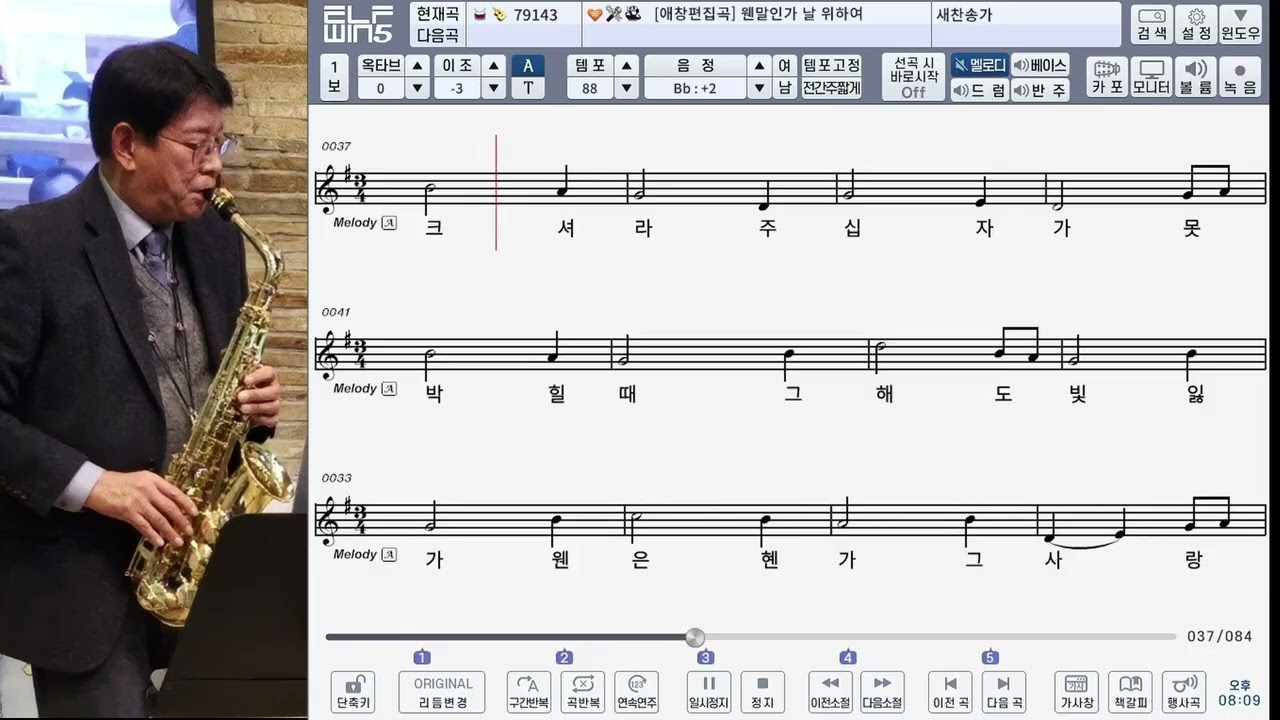1280x720 pixels.
Task: Click the drum icon beside song number 79143
Action: pyautogui.click(x=479, y=14)
